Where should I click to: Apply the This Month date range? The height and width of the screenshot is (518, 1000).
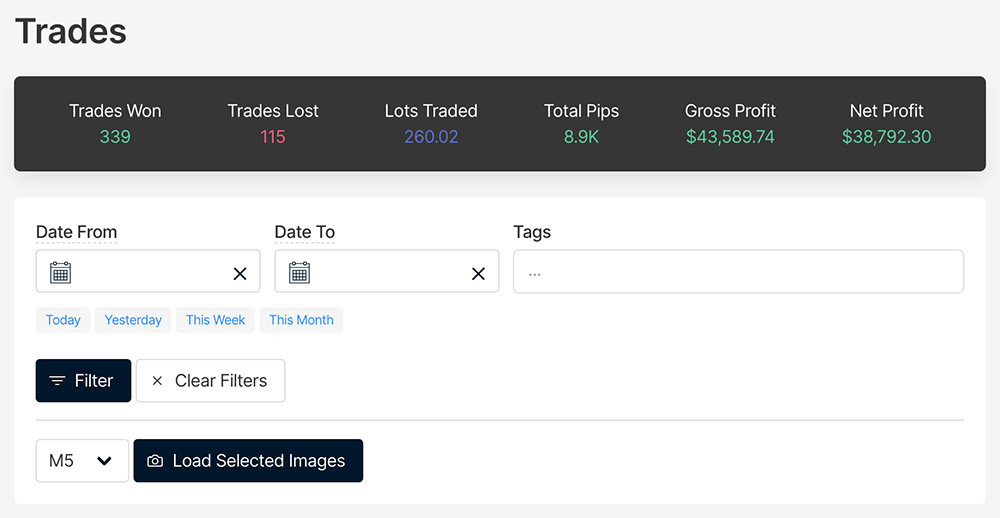(301, 320)
